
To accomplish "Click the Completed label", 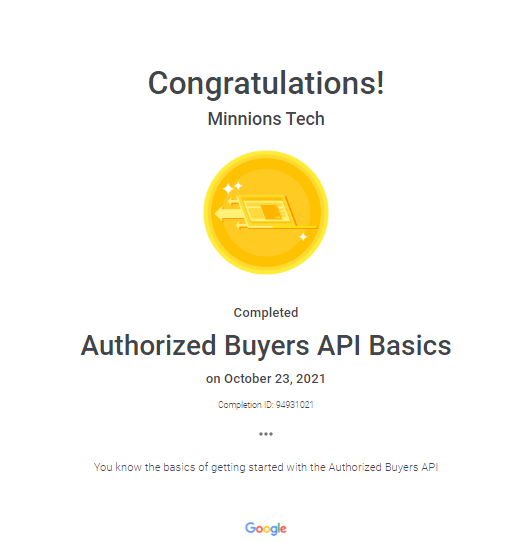I will (x=266, y=312).
